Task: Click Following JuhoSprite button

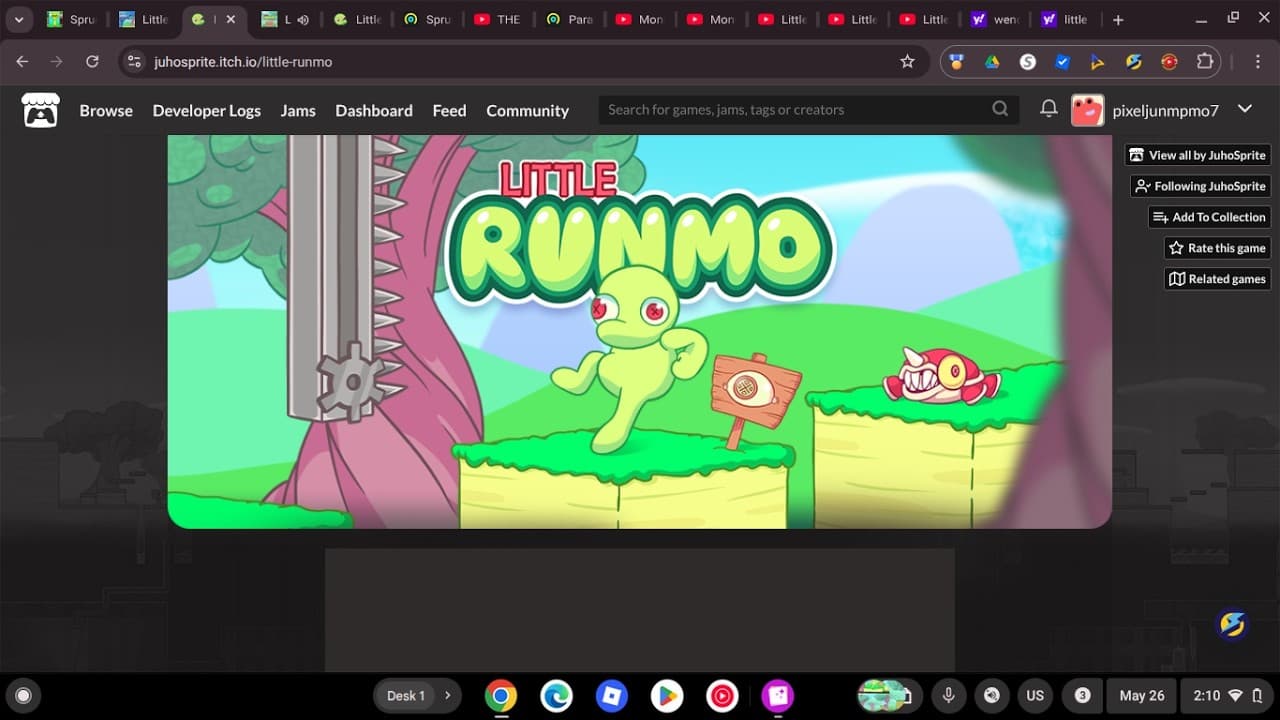Action: [1200, 186]
